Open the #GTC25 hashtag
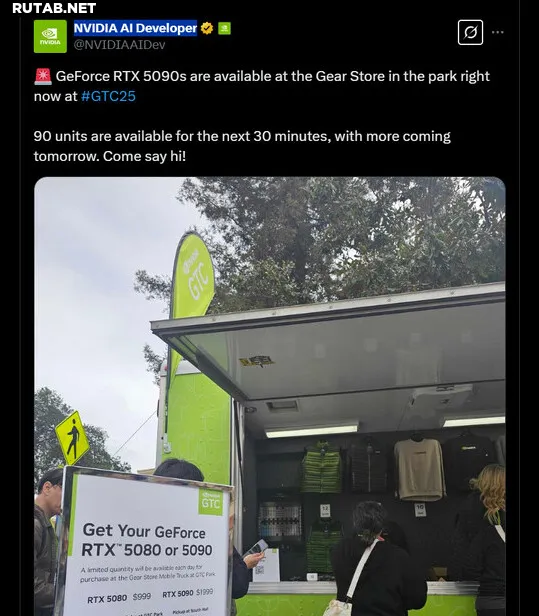 108,96
